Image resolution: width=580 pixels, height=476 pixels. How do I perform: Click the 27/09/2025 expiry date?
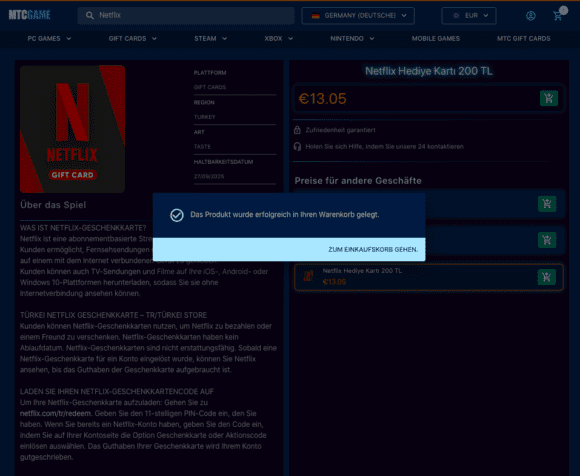point(209,176)
